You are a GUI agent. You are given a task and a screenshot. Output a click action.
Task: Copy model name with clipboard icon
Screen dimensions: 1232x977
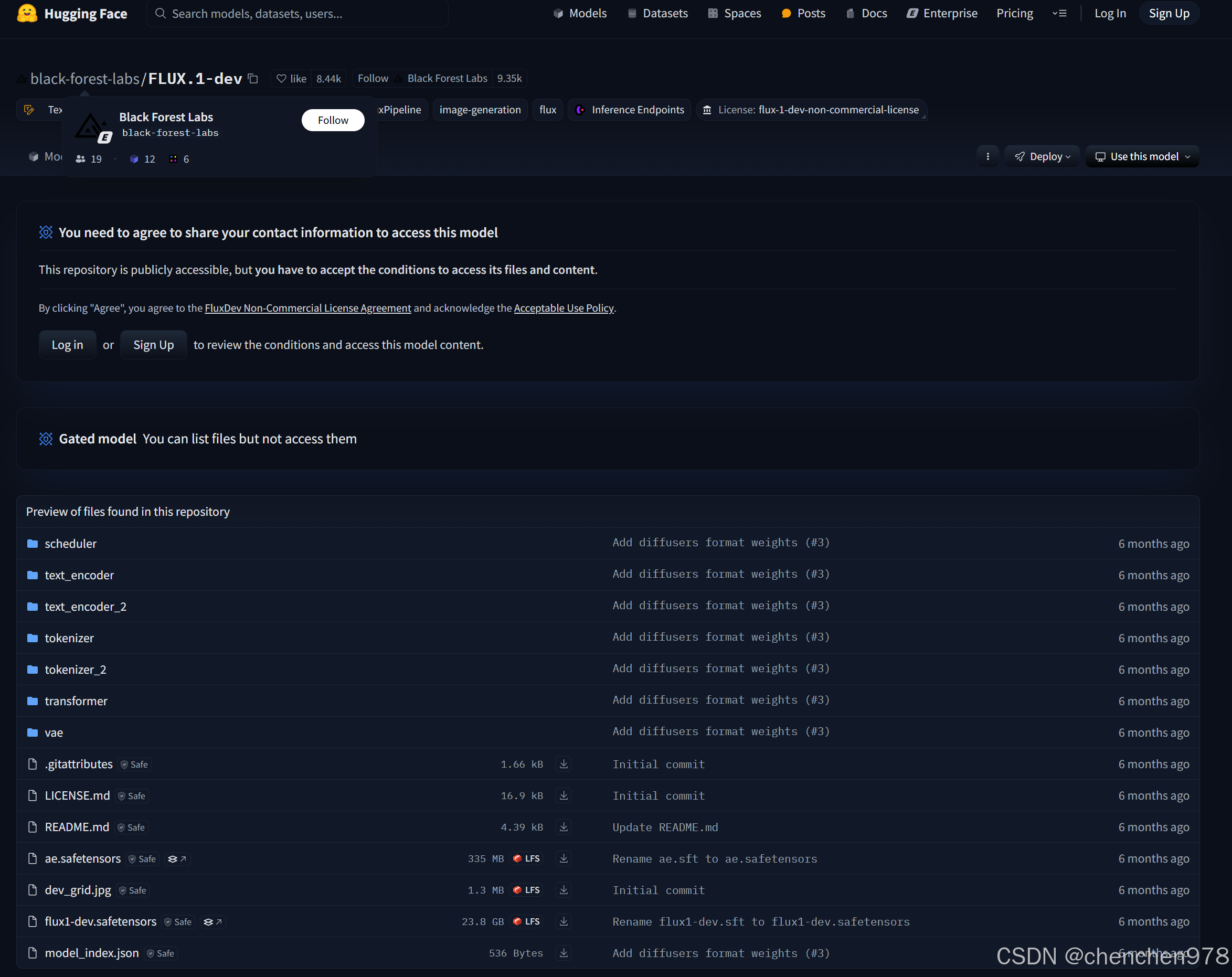253,79
